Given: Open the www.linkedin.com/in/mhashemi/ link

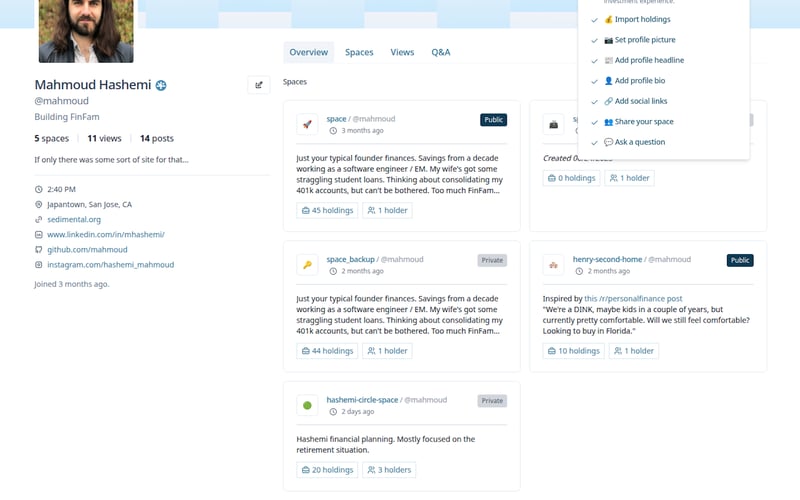Looking at the screenshot, I should pyautogui.click(x=106, y=235).
